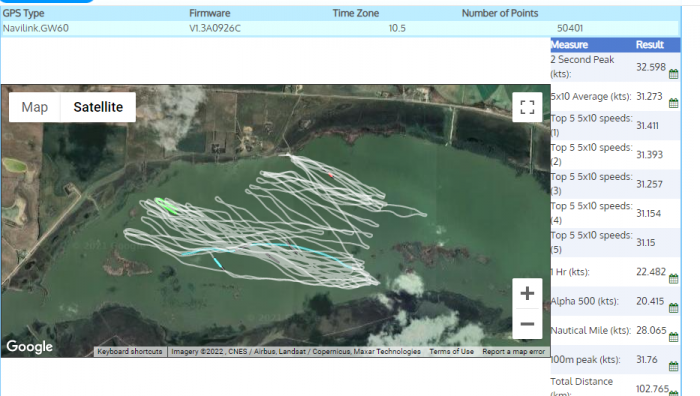Click Result column header
The image size is (700, 396).
(650, 45)
